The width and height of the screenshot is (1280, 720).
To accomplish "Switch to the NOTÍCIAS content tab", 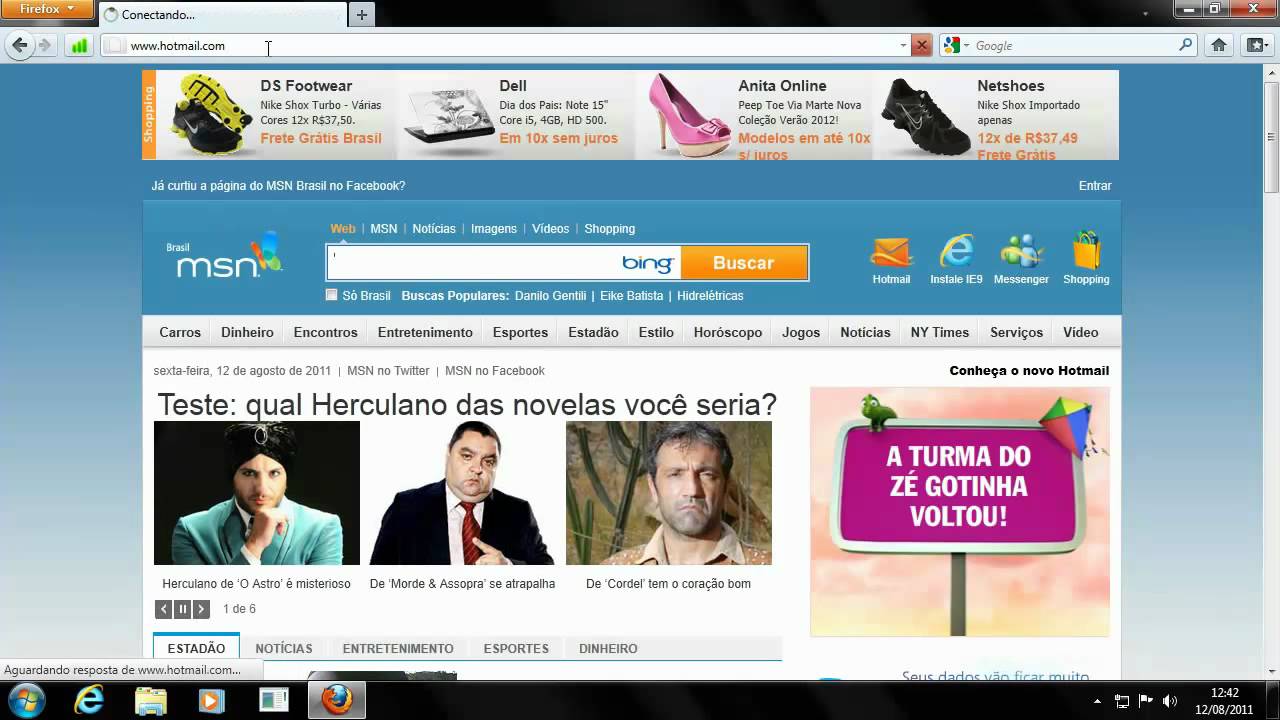I will [284, 648].
